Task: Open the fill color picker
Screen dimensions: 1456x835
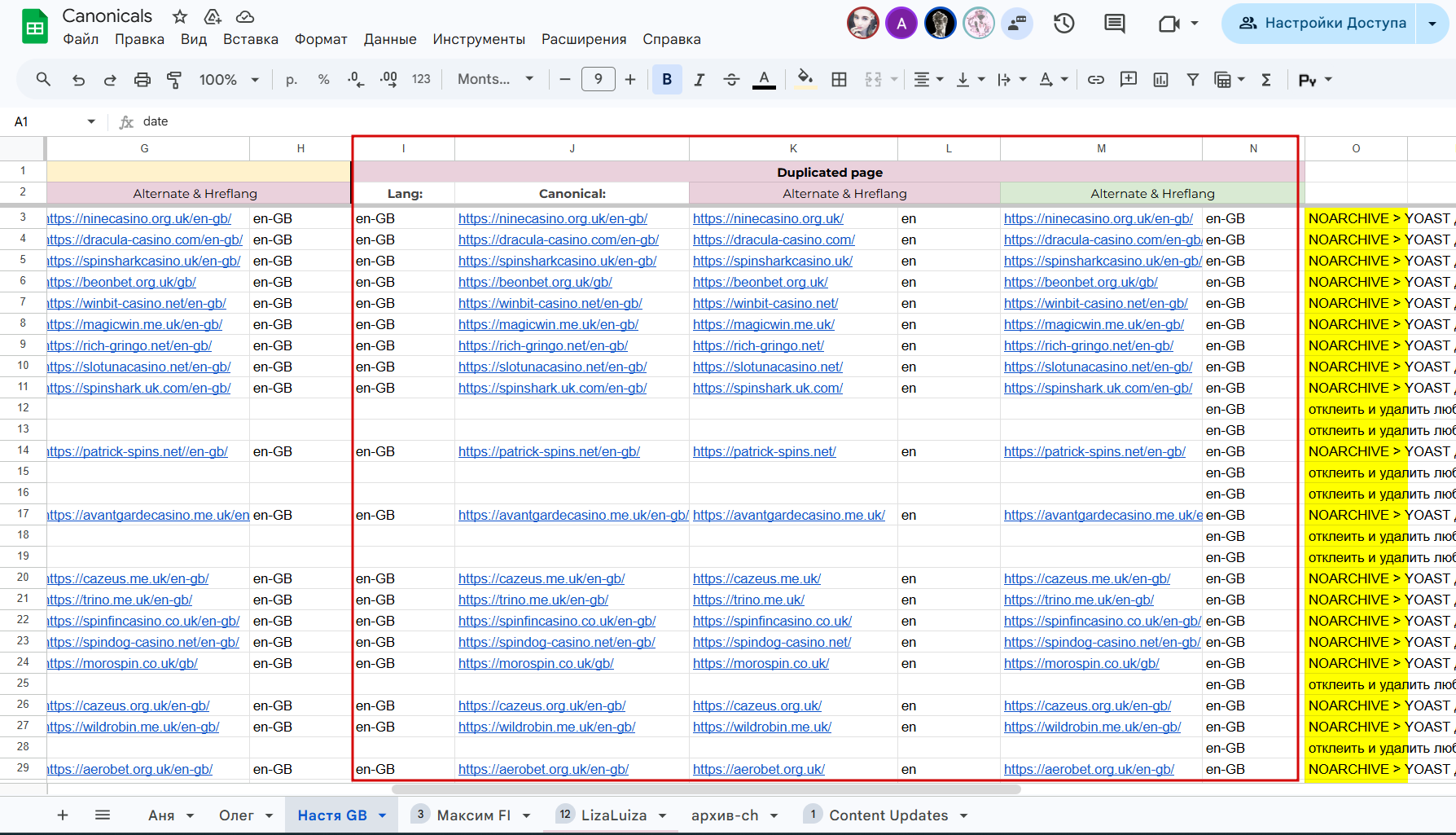Action: [805, 79]
